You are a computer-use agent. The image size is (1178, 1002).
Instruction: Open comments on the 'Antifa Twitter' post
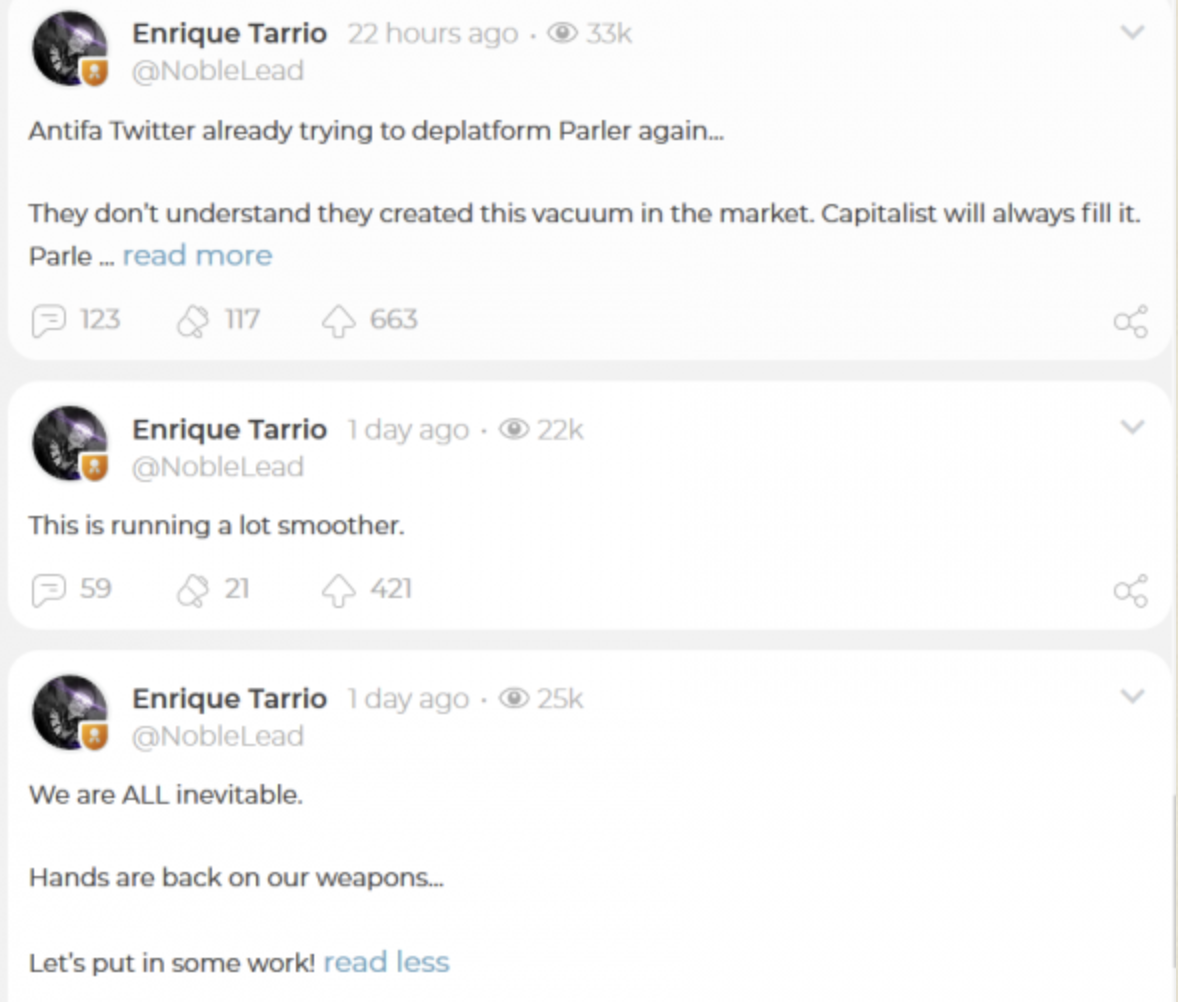pos(48,321)
